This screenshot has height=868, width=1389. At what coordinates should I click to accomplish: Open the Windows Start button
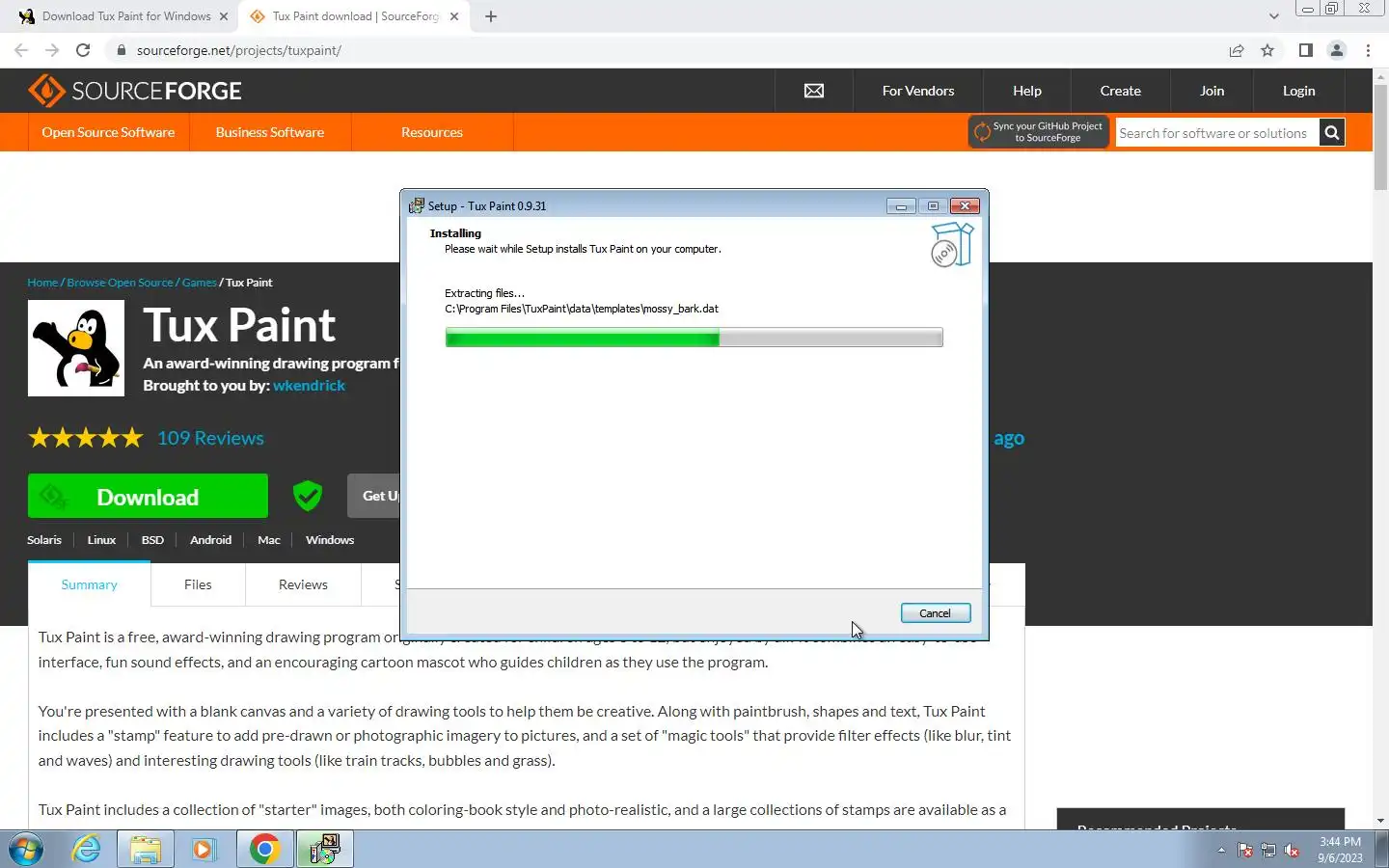pos(26,850)
